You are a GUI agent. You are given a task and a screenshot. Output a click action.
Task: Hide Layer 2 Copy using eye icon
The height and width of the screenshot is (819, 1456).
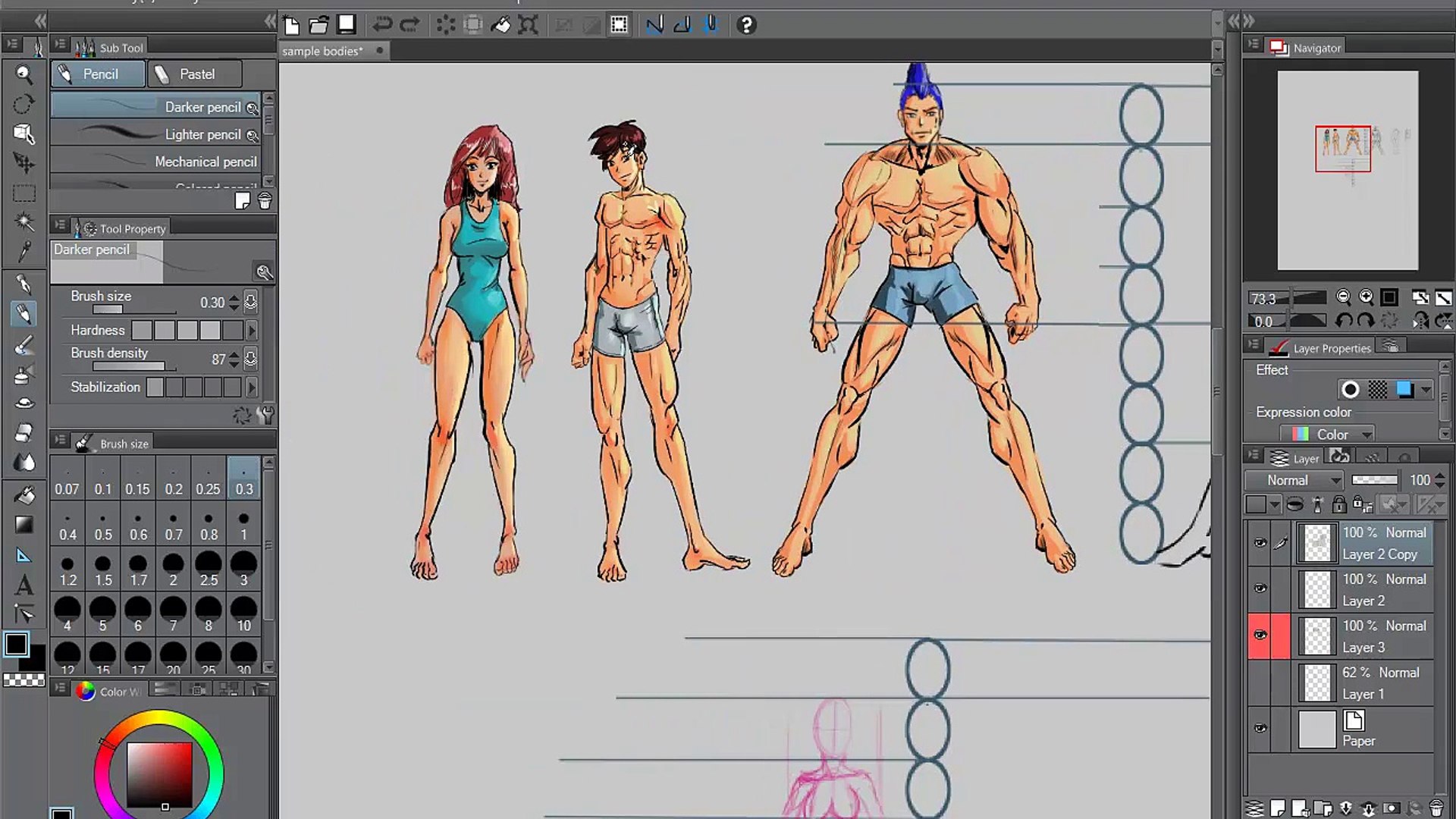coord(1260,543)
